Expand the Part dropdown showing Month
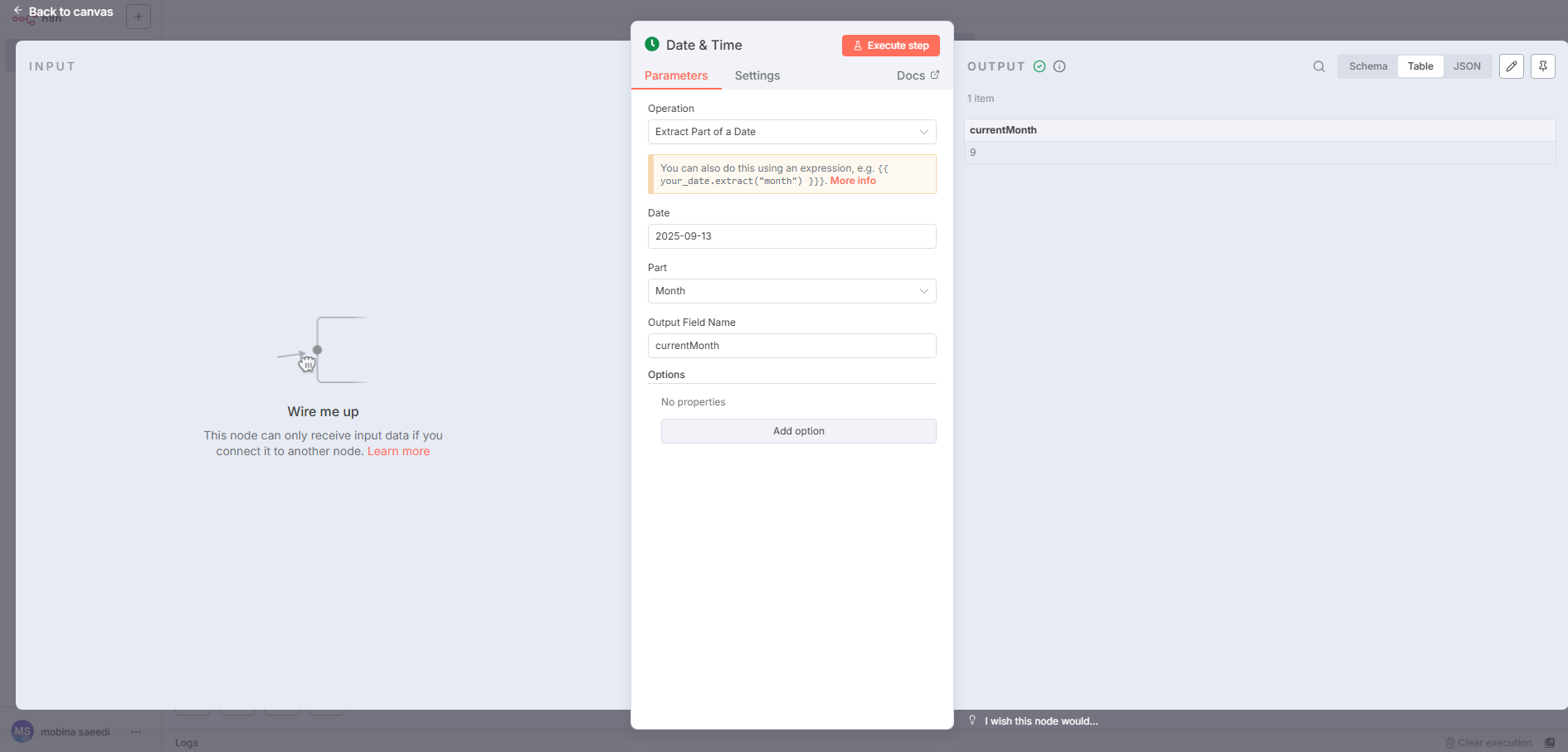The image size is (1568, 752). click(791, 291)
